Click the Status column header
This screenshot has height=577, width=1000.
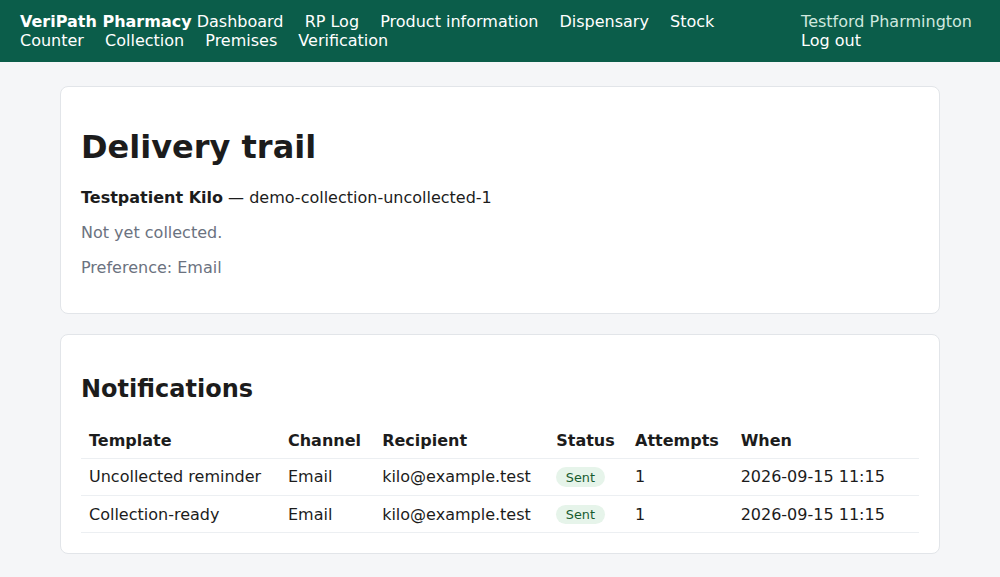(585, 441)
